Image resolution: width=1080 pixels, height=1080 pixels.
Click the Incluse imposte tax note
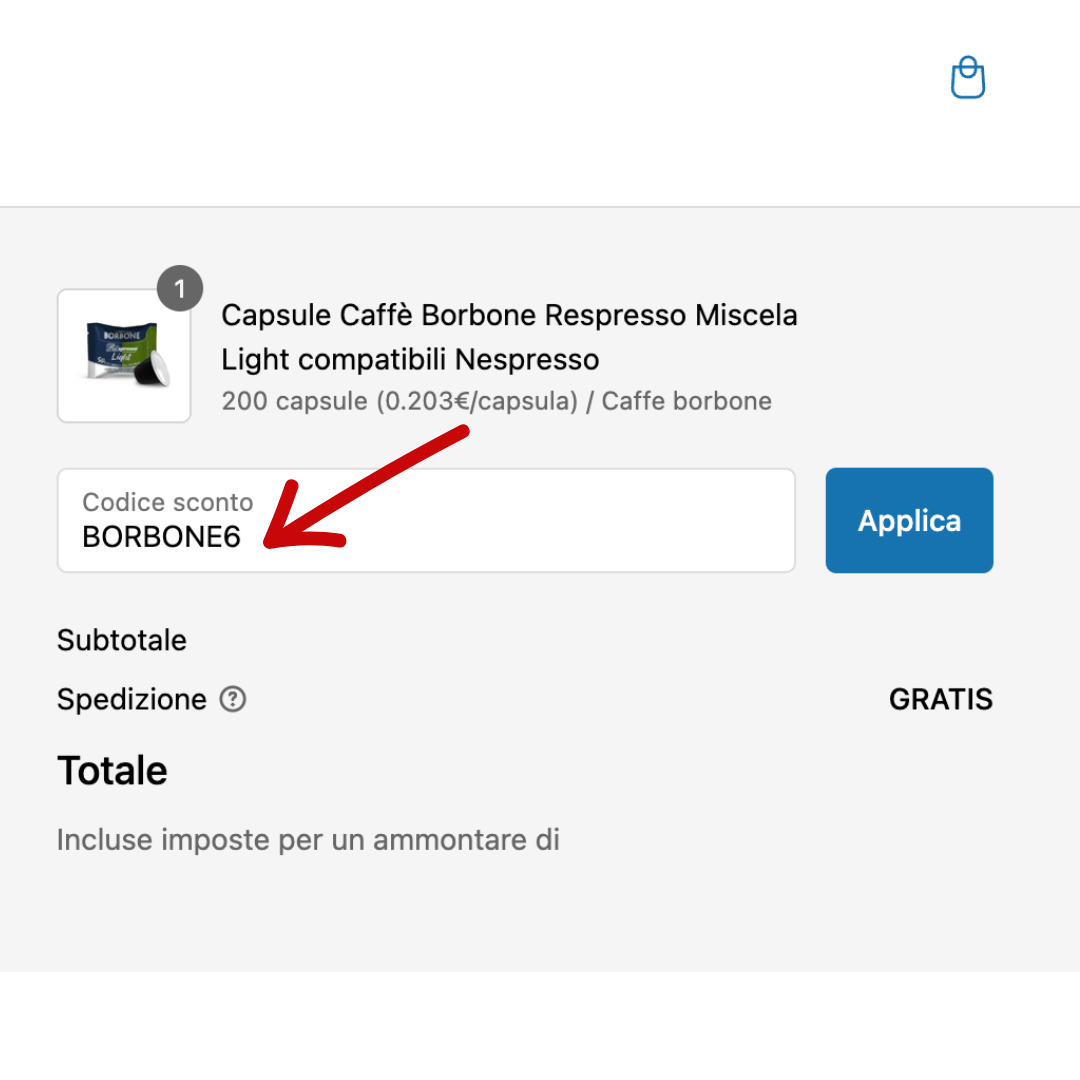pos(308,840)
